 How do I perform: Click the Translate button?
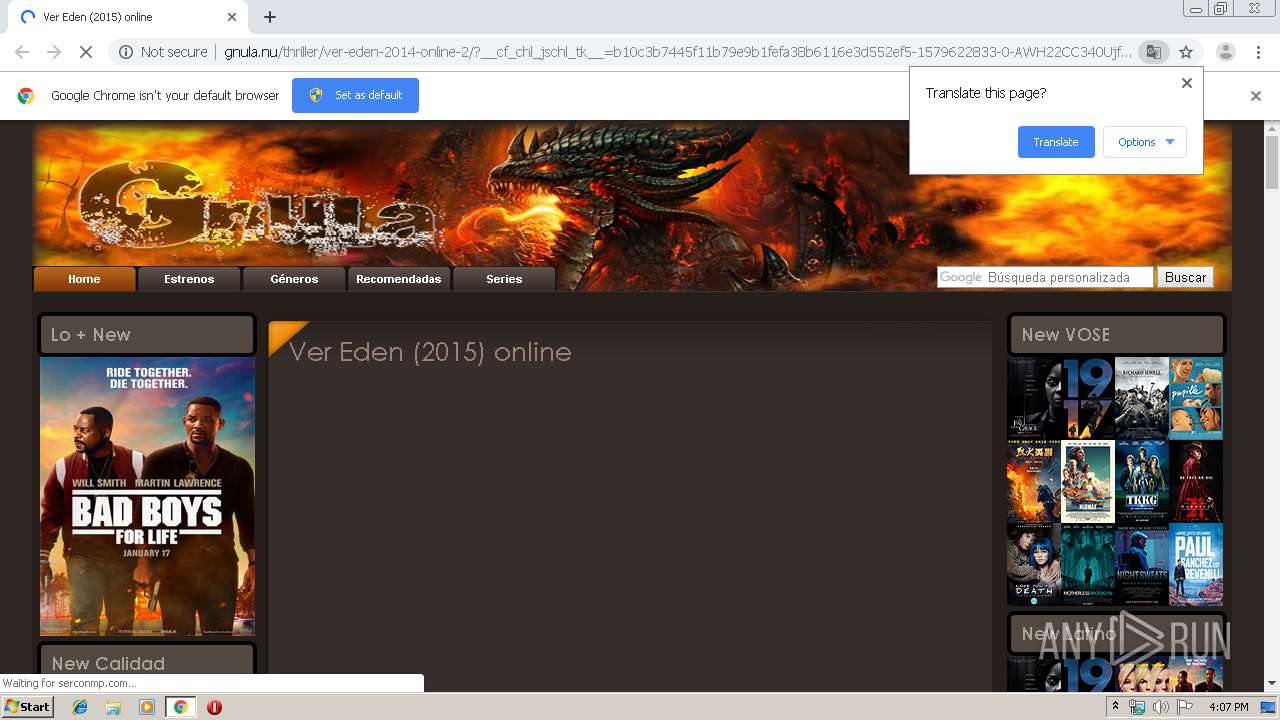pos(1056,142)
